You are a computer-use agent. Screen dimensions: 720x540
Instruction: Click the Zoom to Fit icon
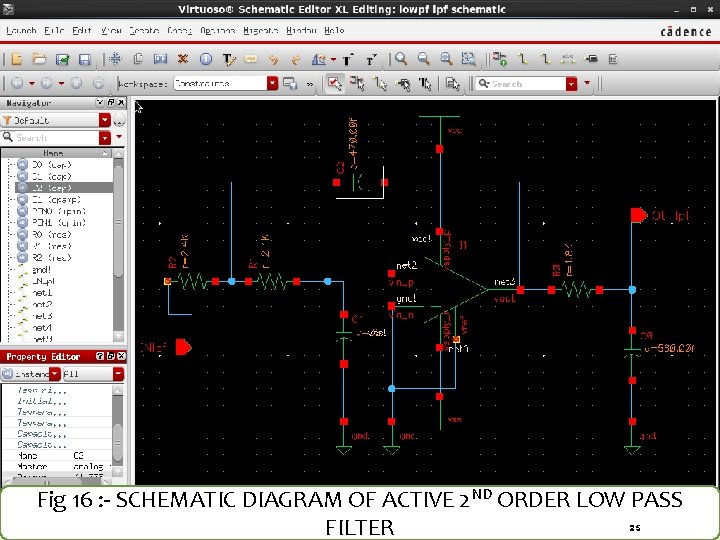click(446, 59)
